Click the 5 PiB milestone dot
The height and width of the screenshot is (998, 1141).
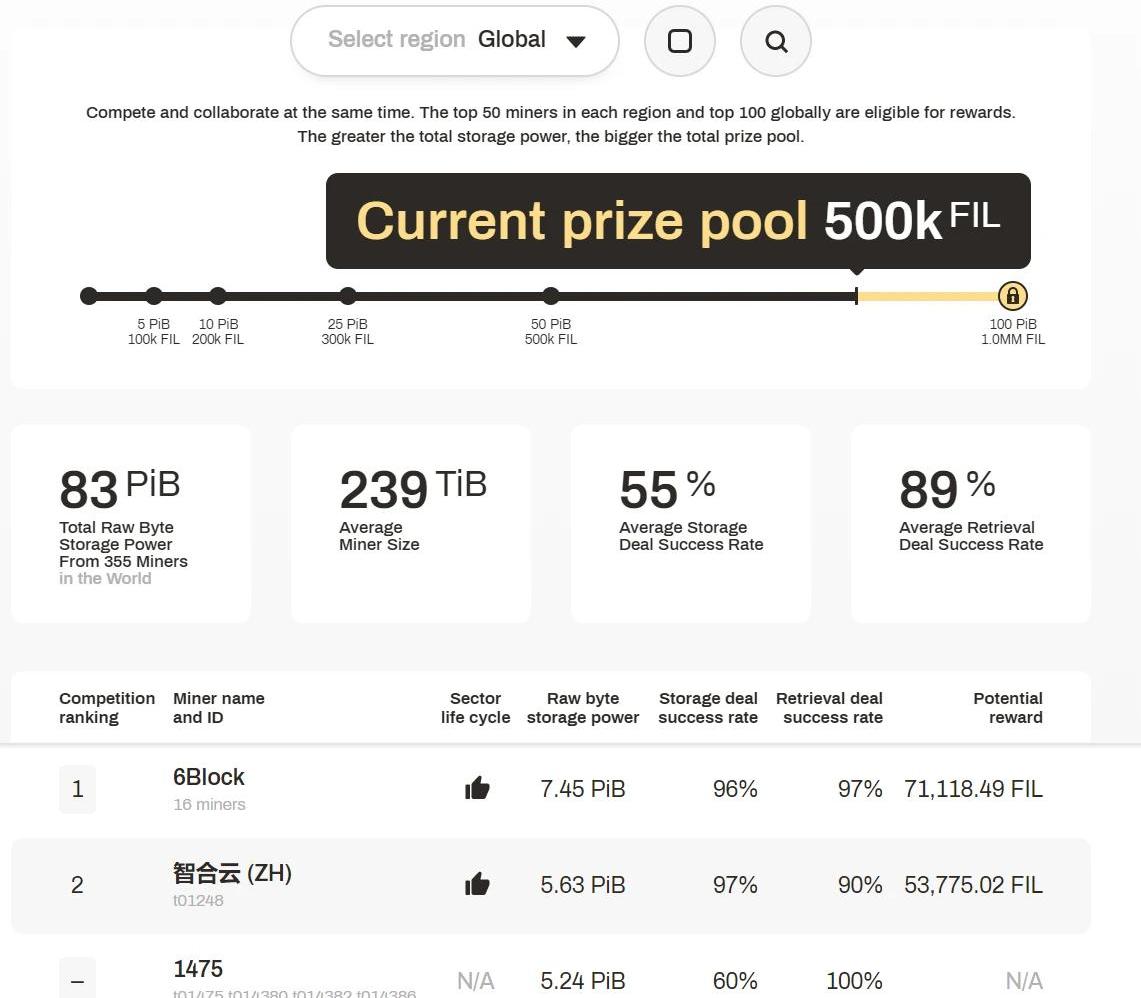pyautogui.click(x=154, y=296)
